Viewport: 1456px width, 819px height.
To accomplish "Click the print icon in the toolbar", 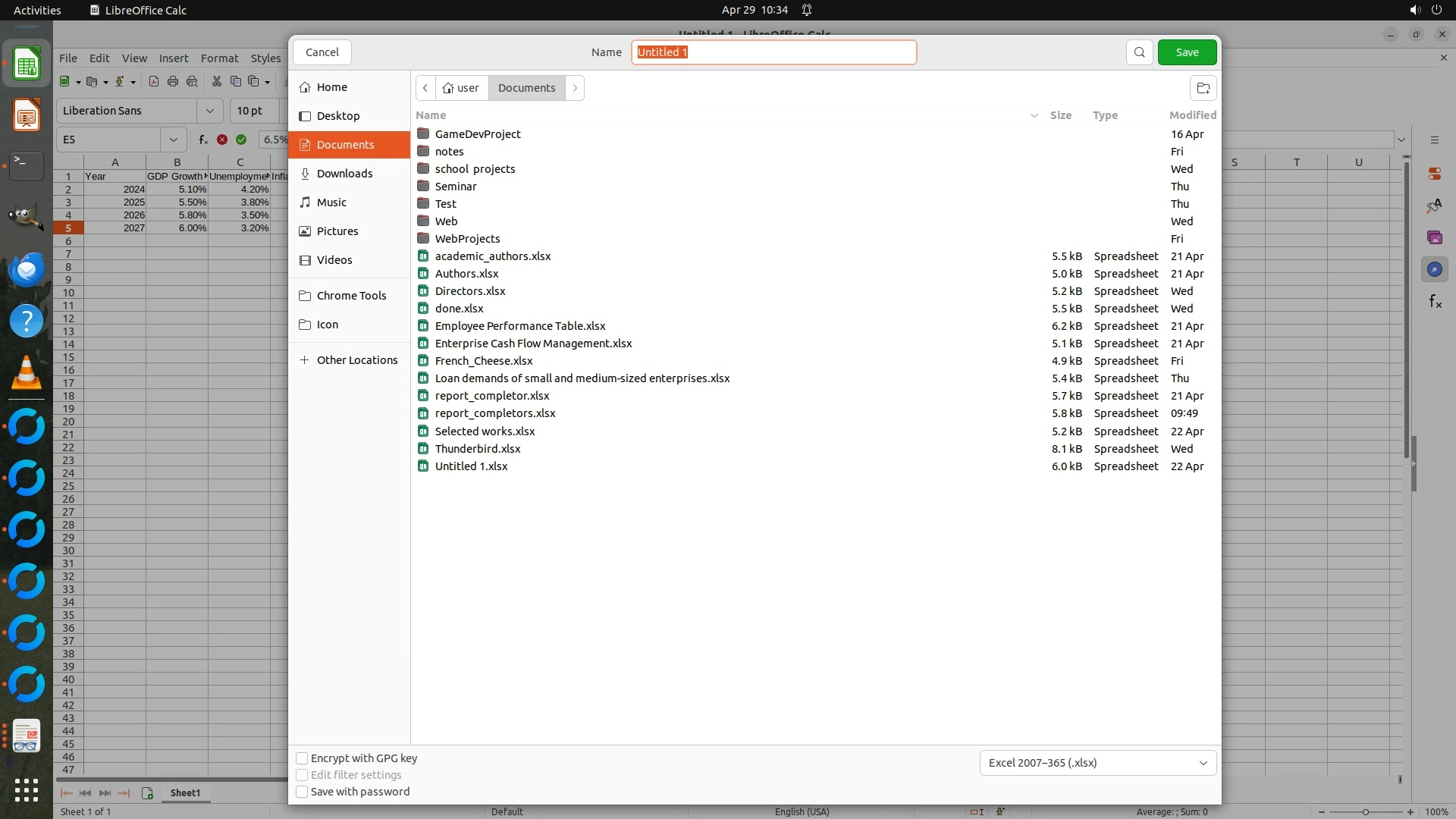I will [173, 82].
